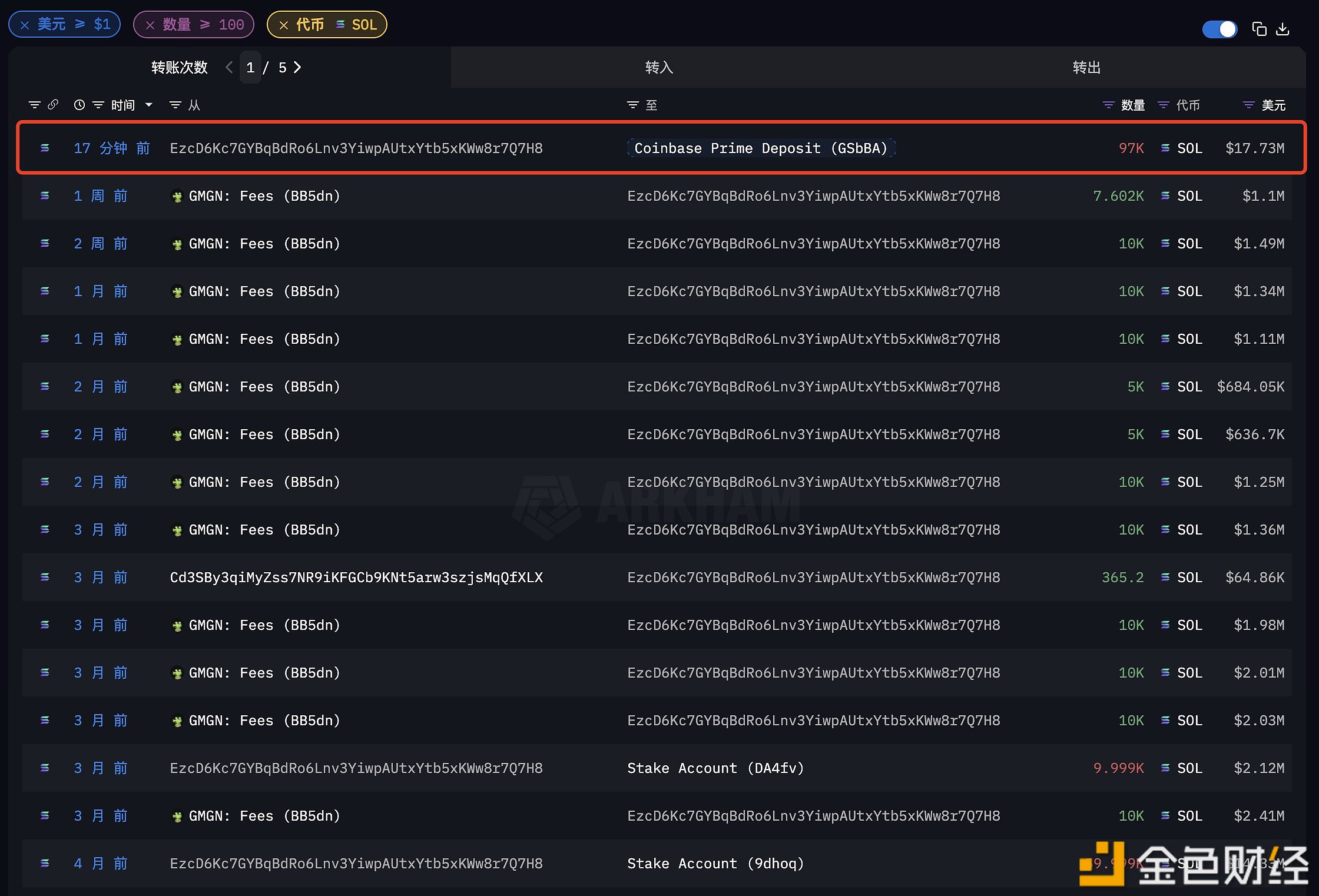The width and height of the screenshot is (1319, 896).
Task: Click the $1.36M value
Action: point(1259,530)
